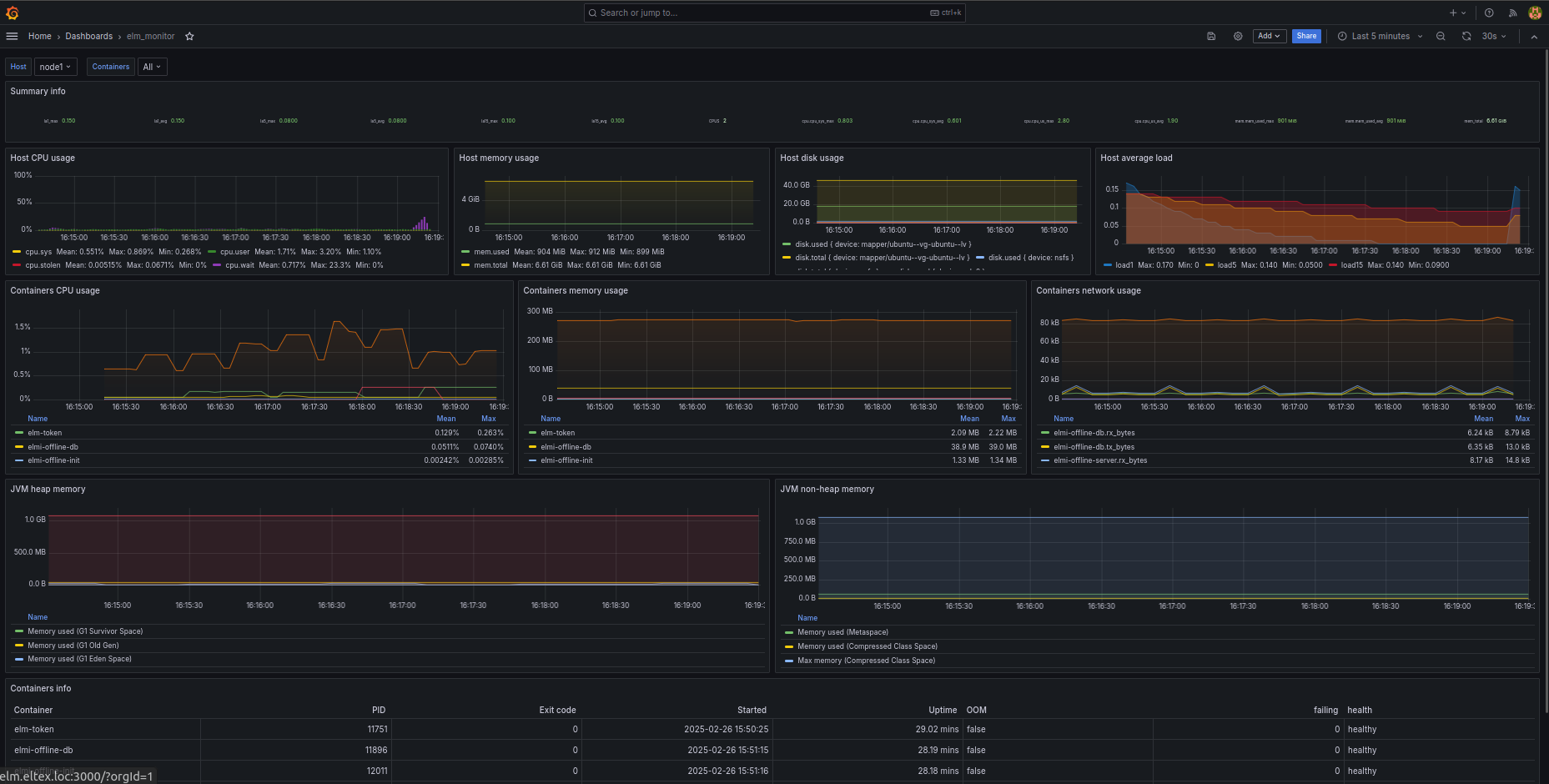The image size is (1549, 784).
Task: Open the news feed RSS icon
Action: point(1512,13)
